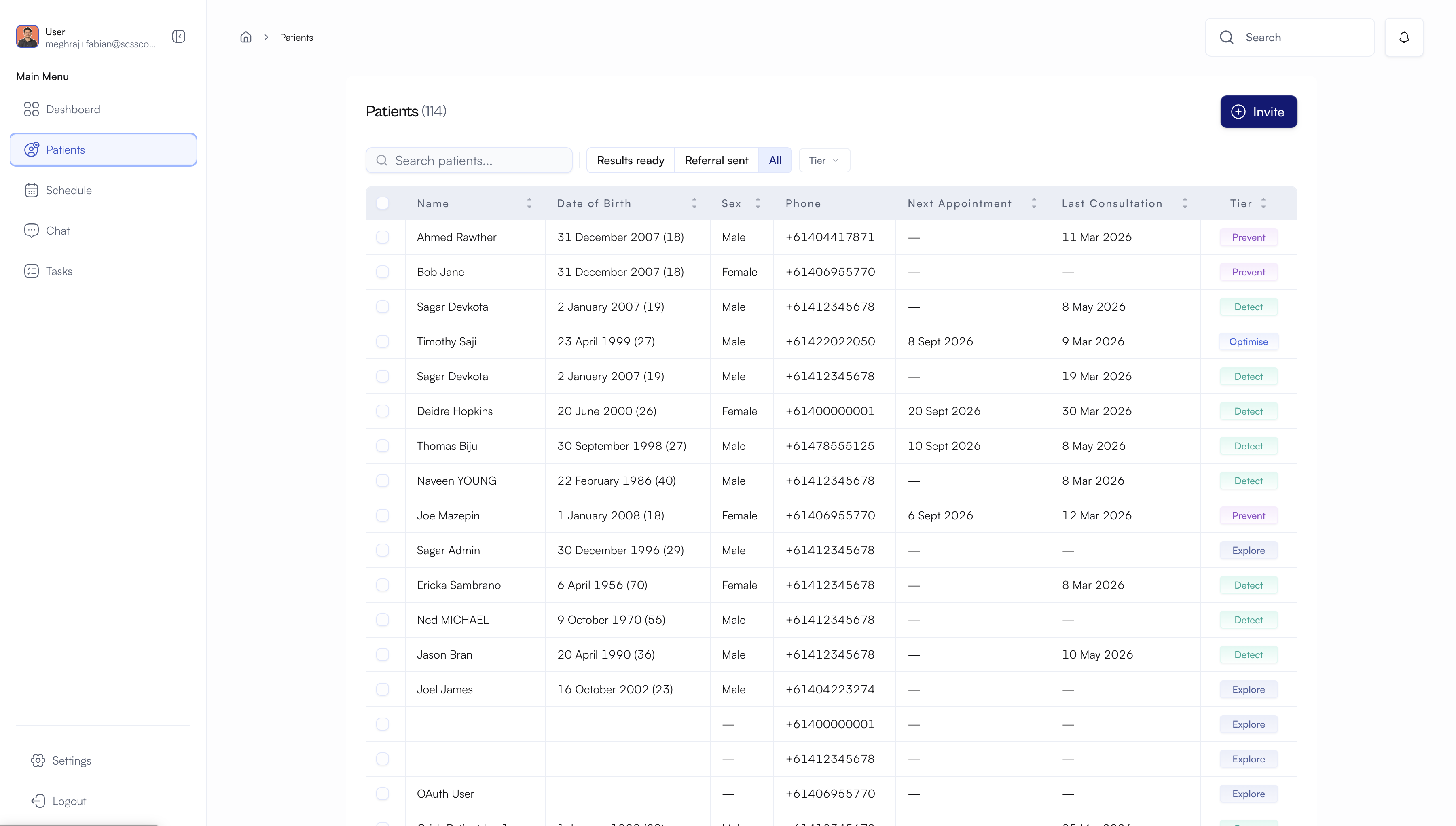Select the All filter tab
1456x826 pixels.
(x=775, y=161)
